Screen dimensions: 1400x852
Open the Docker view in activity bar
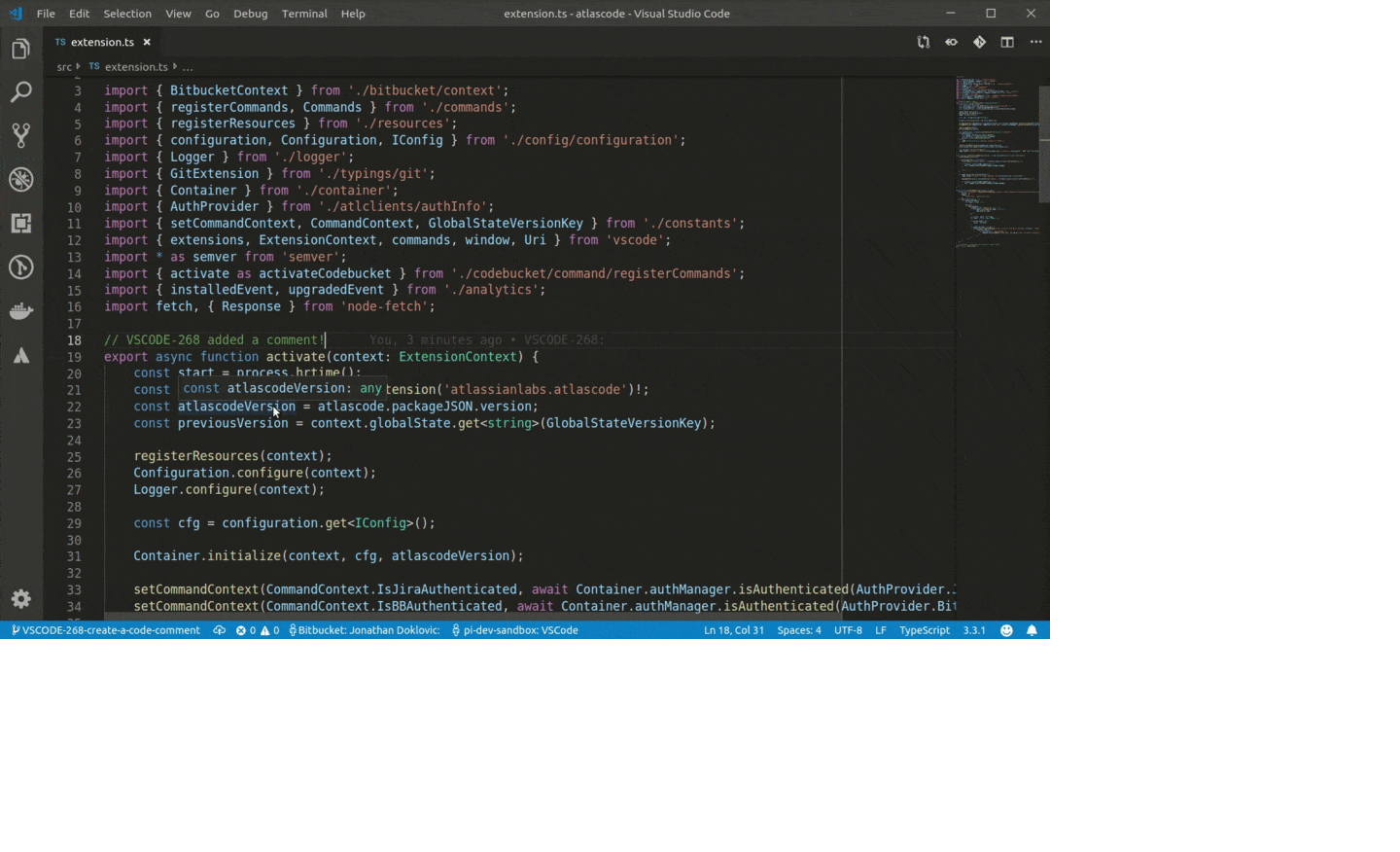coord(21,311)
